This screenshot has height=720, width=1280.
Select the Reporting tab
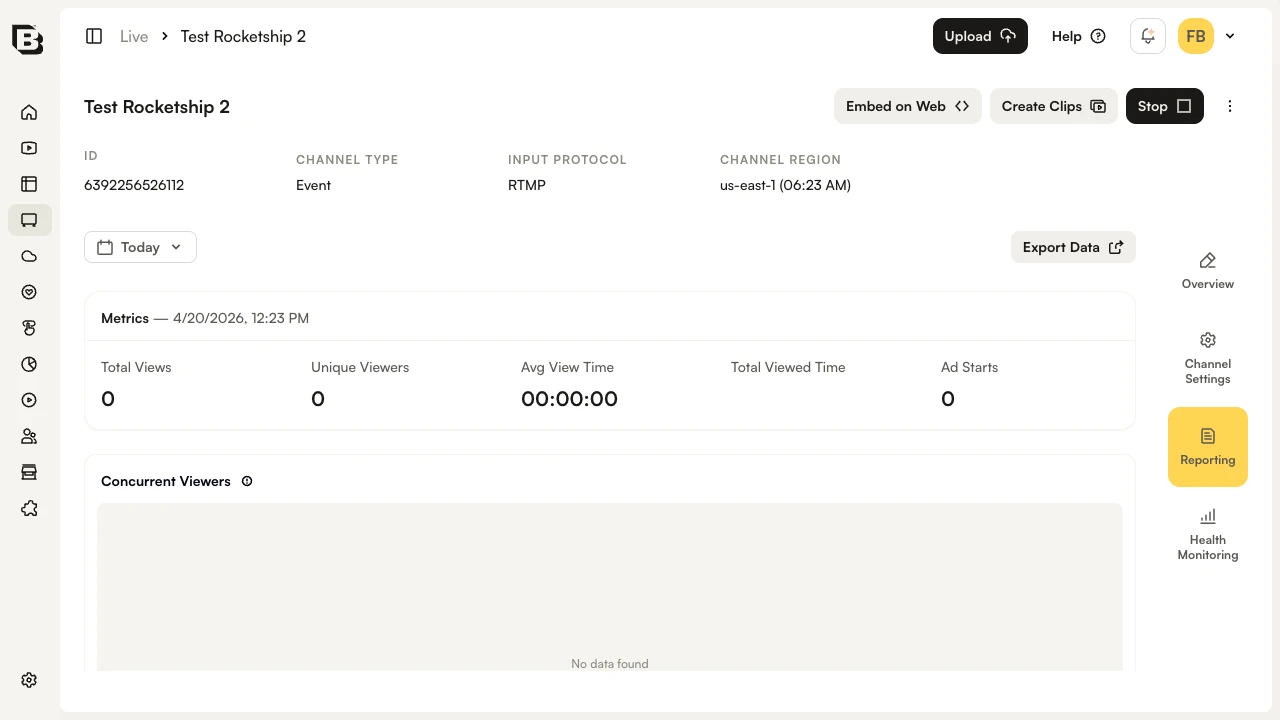click(1208, 447)
